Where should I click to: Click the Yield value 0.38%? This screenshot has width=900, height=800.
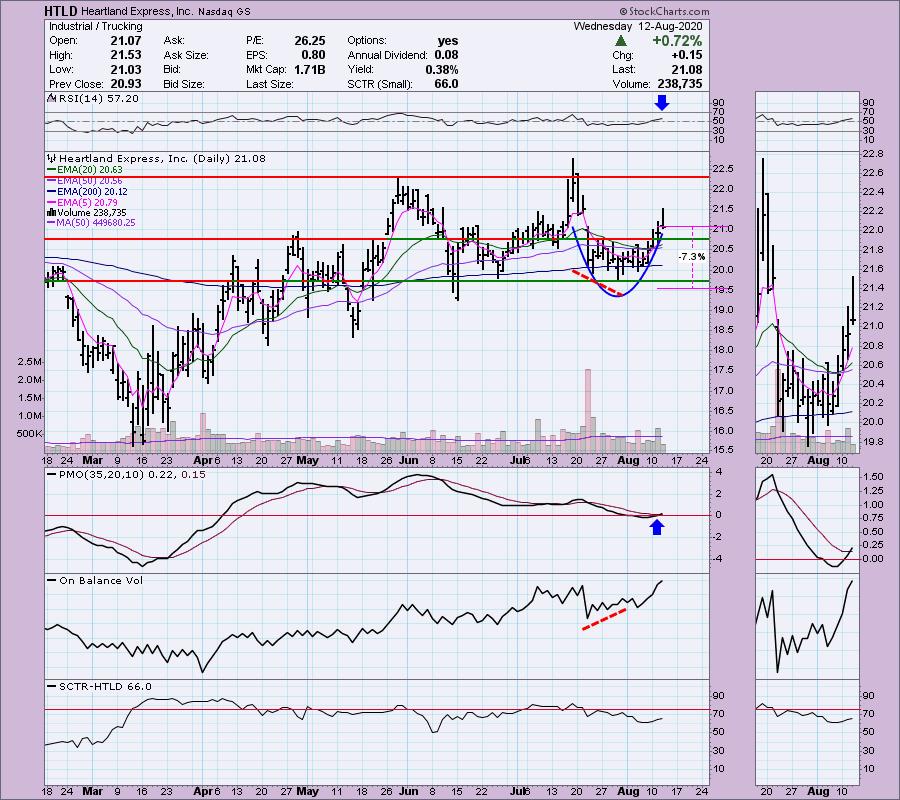click(x=442, y=69)
